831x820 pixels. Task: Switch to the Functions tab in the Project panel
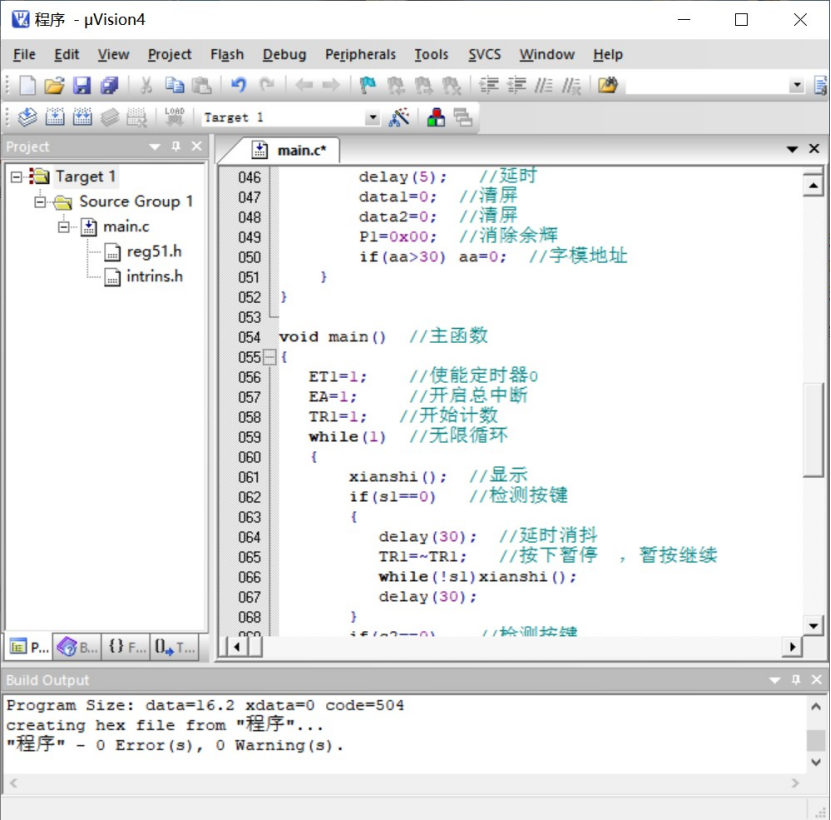(x=126, y=647)
